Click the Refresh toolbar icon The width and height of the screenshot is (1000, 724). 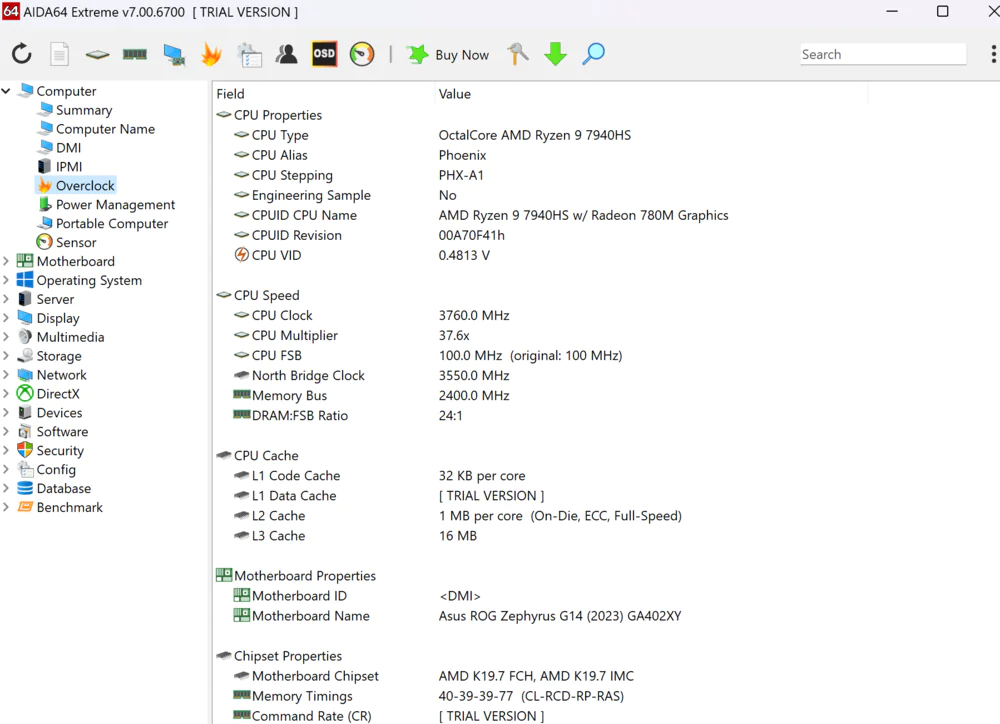(21, 54)
